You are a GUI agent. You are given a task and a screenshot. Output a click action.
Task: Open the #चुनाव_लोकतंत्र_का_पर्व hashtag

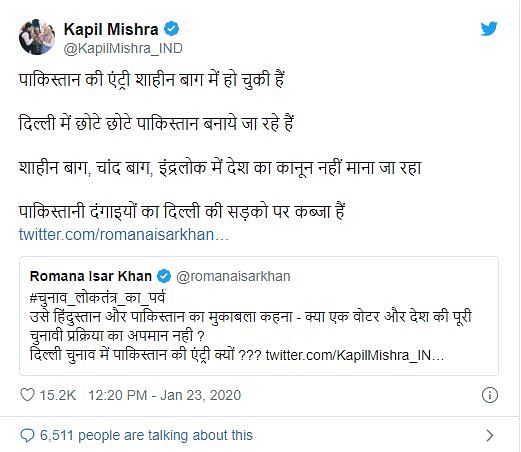[97, 298]
